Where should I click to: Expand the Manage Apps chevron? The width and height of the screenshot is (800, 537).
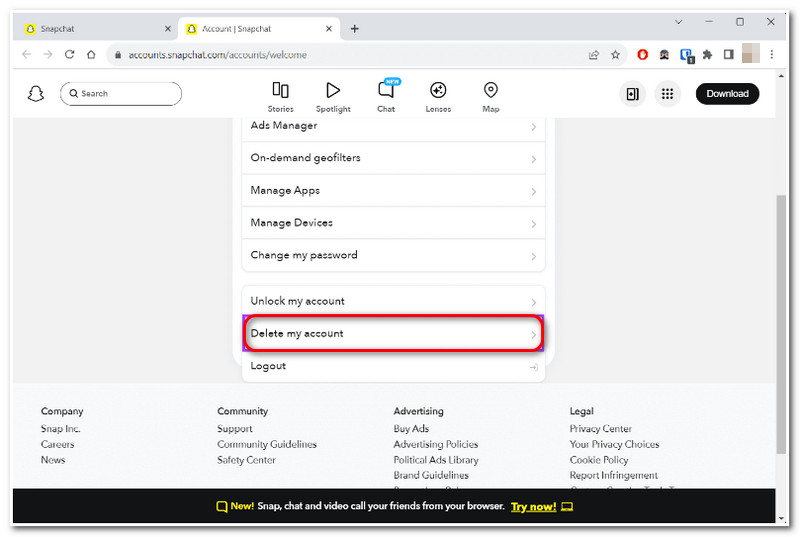(534, 192)
